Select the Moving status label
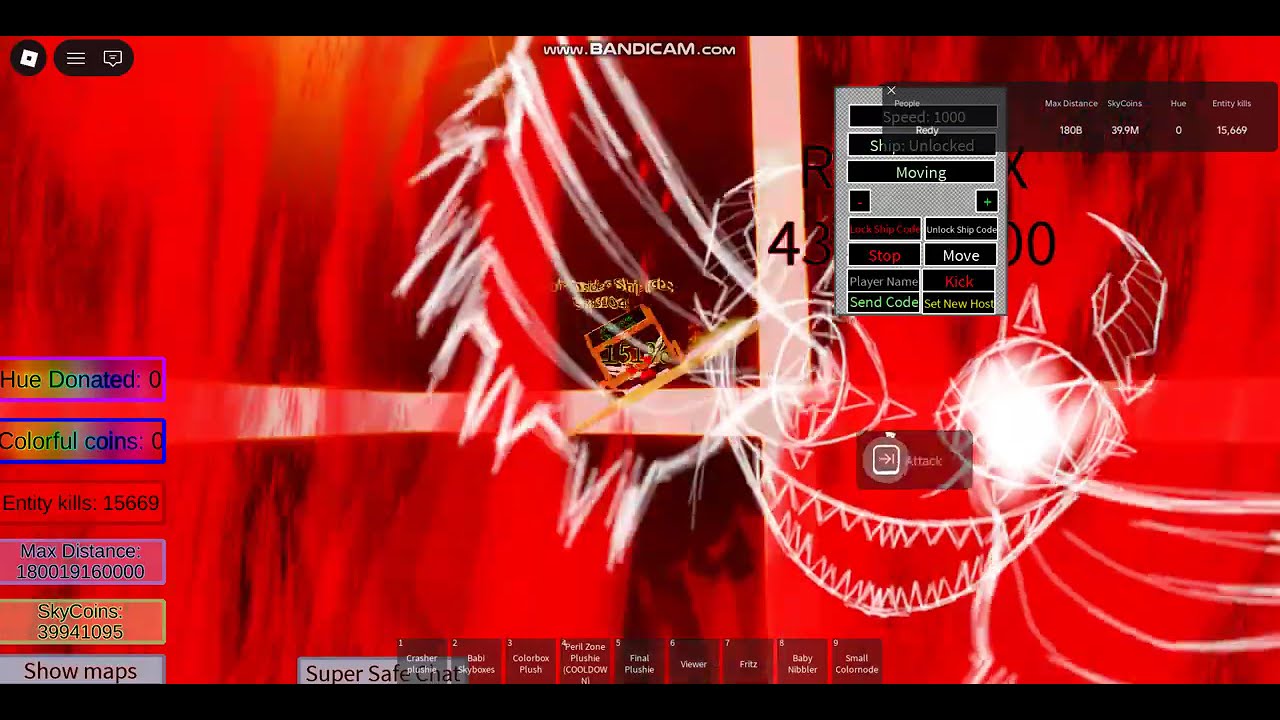Viewport: 1280px width, 720px height. 921,173
